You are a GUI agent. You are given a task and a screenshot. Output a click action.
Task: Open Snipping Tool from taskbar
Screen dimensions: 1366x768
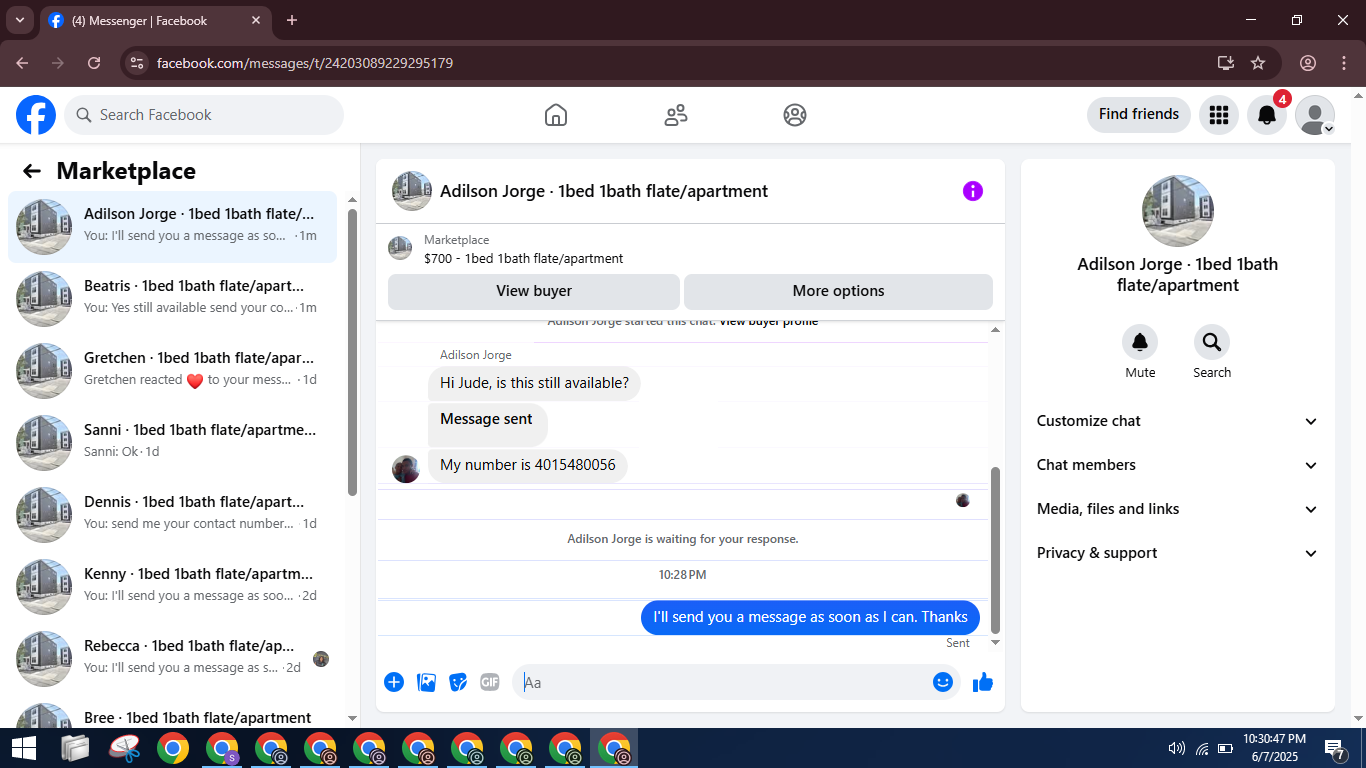124,748
